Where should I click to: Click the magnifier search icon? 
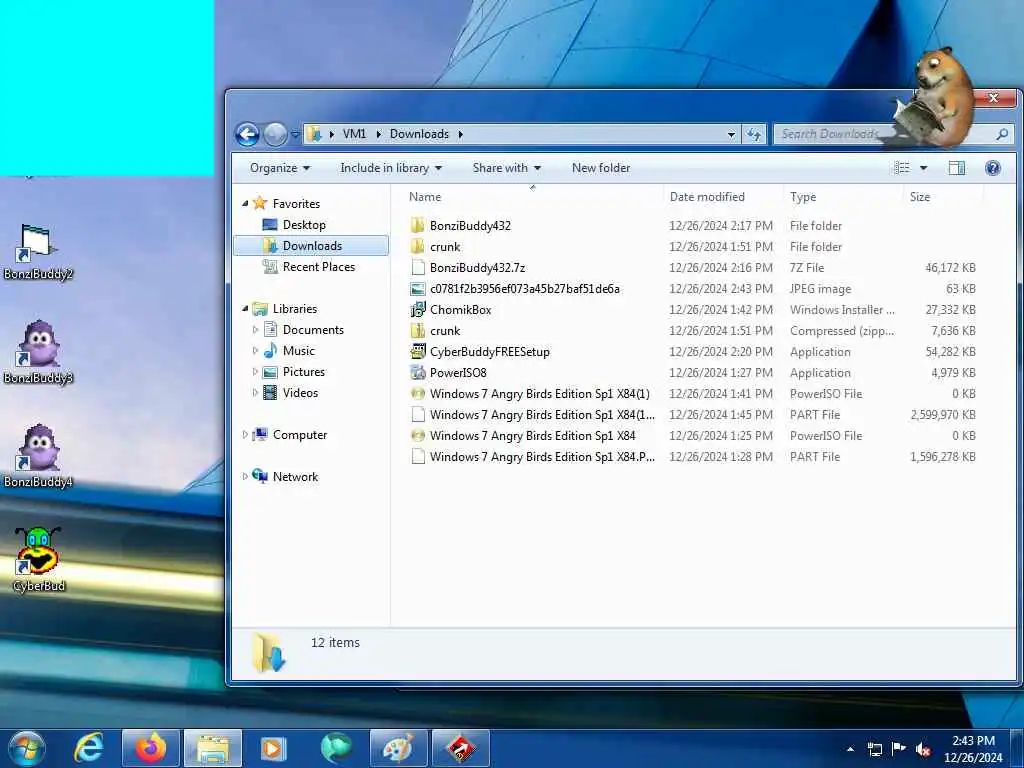click(x=1002, y=134)
